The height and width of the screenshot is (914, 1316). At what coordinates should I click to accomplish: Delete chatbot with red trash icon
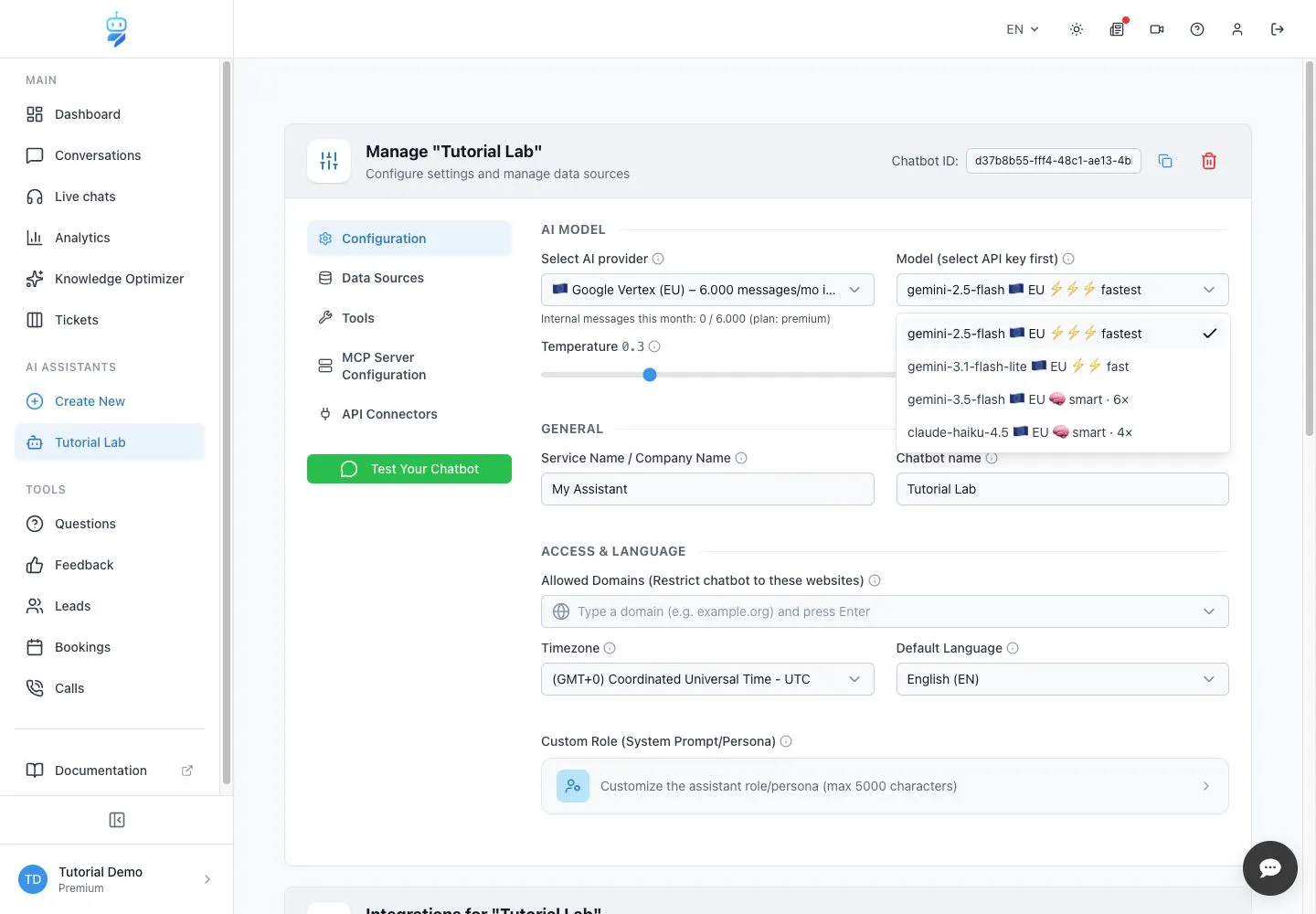(x=1209, y=161)
